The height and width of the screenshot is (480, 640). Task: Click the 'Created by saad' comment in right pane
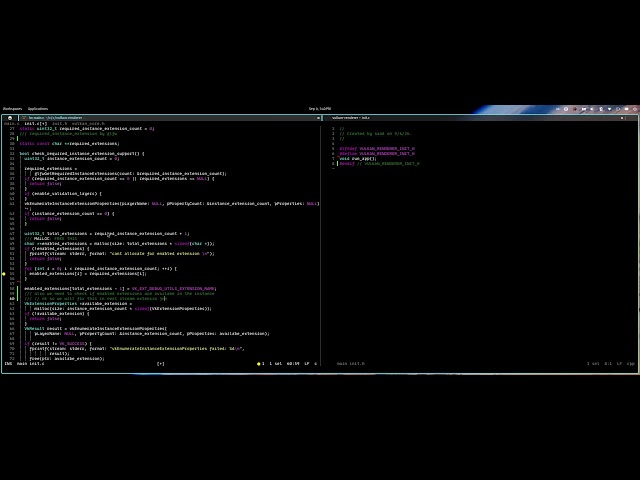[375, 134]
